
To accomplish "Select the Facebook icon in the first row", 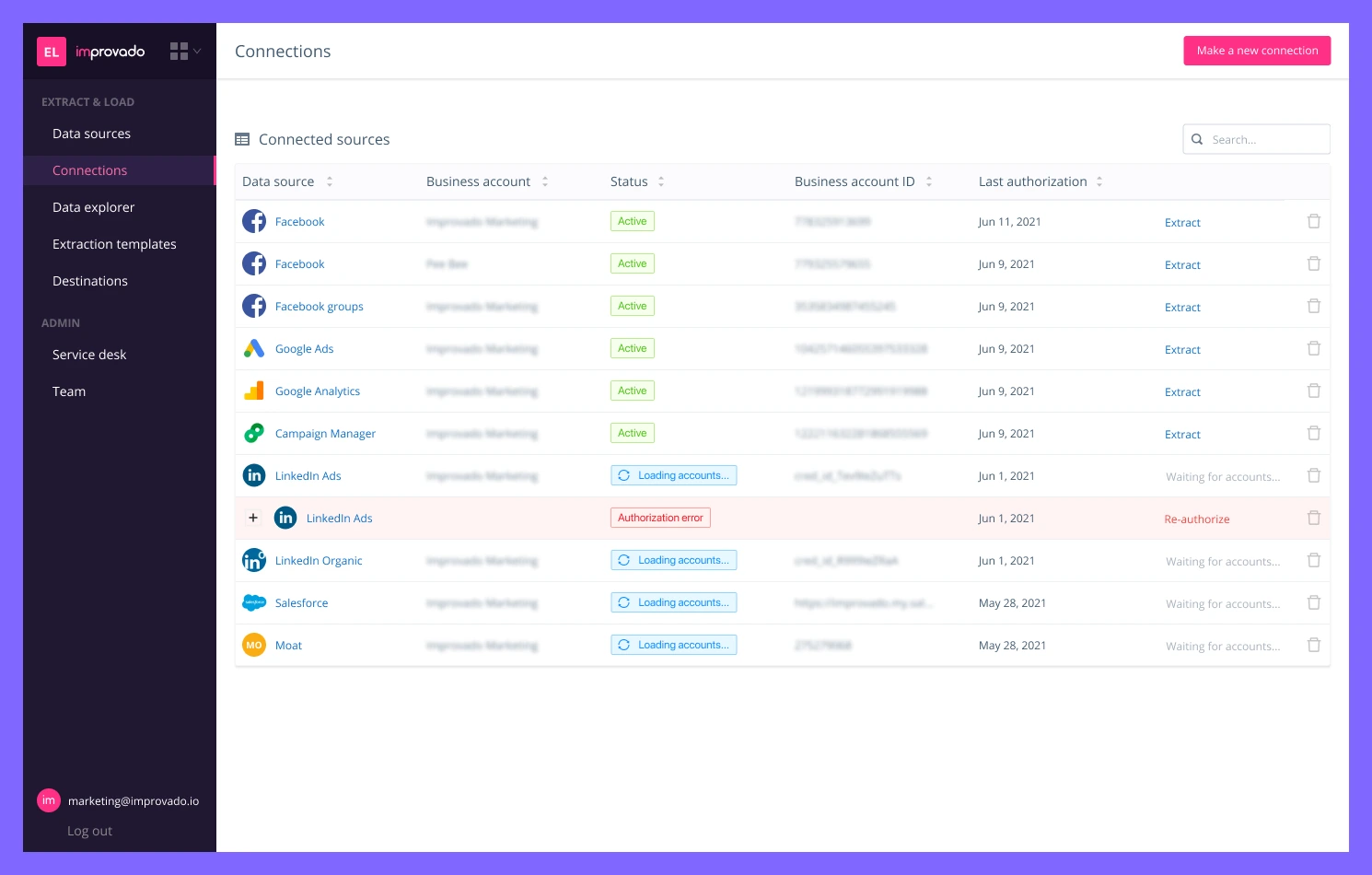I will pyautogui.click(x=254, y=221).
